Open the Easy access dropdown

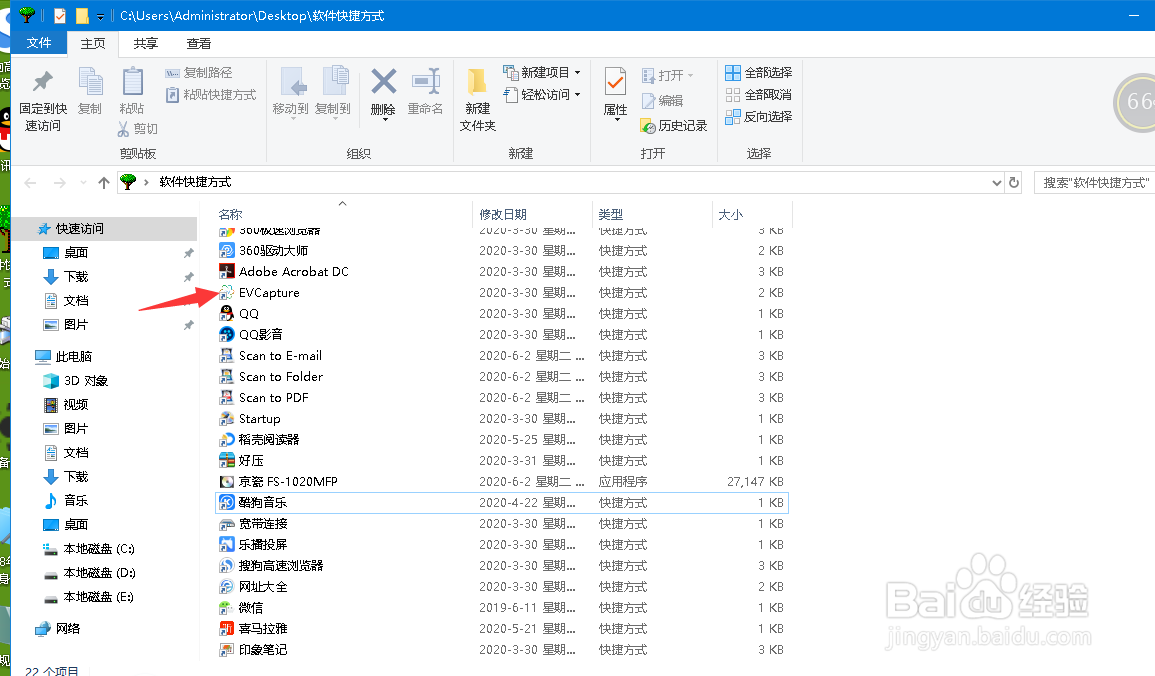(542, 94)
